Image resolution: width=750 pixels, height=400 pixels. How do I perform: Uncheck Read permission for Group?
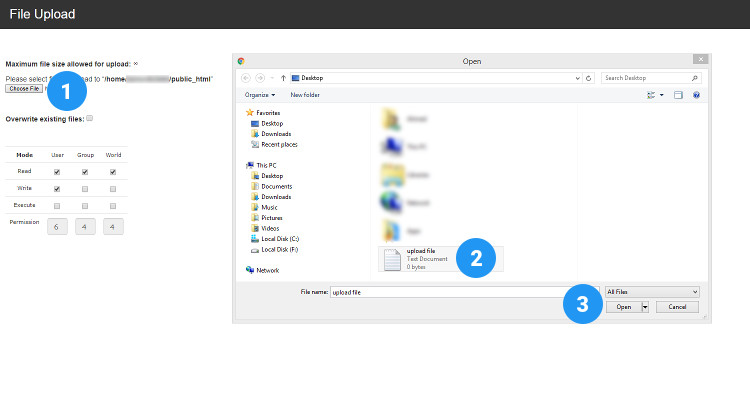85,172
